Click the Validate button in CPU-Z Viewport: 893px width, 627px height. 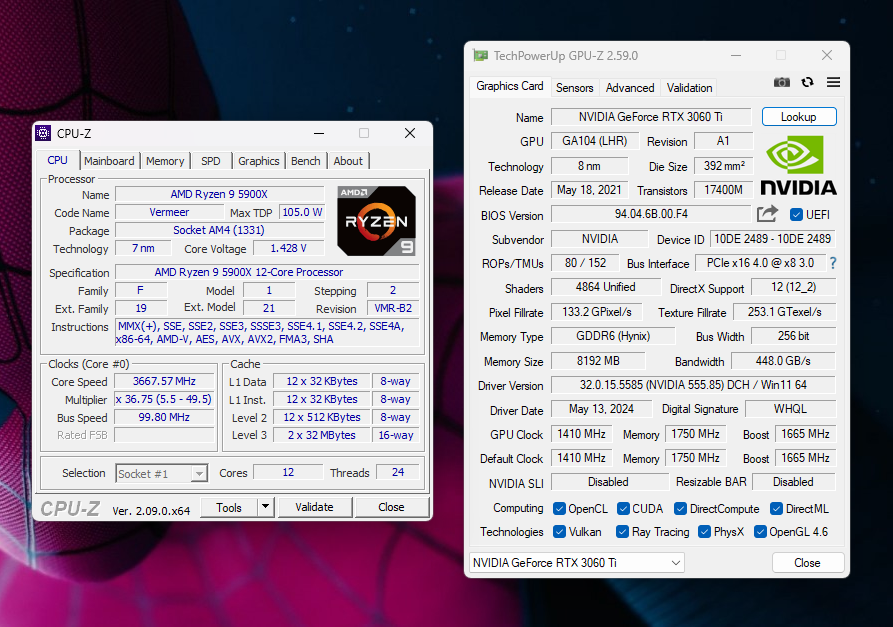(x=314, y=507)
